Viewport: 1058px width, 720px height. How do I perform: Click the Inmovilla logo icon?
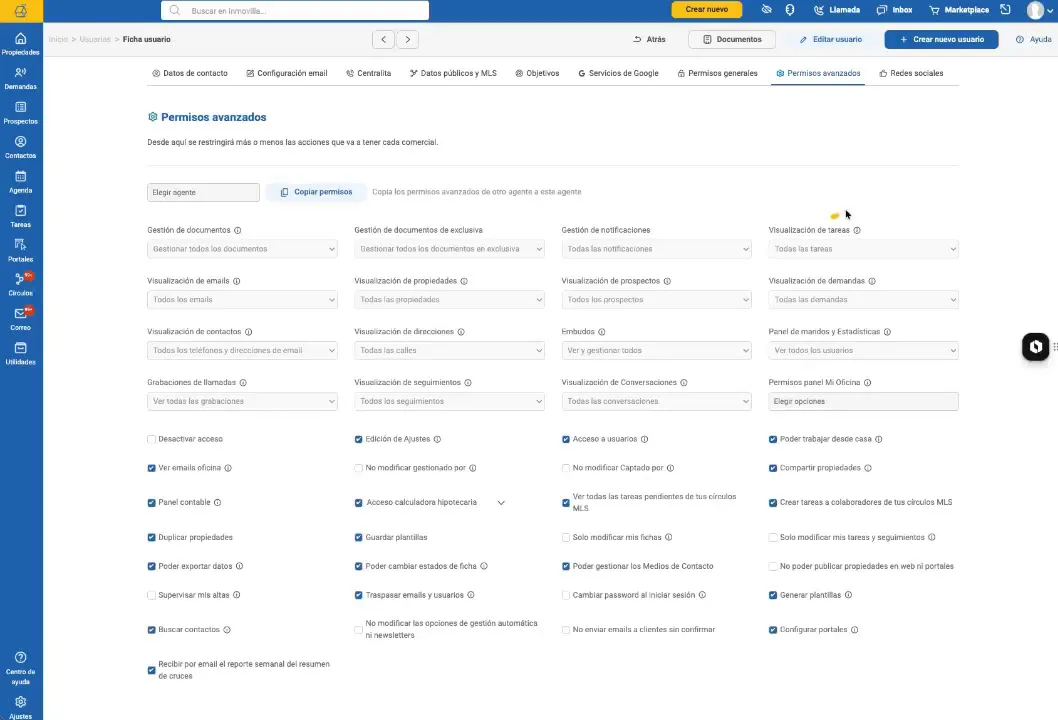(21, 10)
